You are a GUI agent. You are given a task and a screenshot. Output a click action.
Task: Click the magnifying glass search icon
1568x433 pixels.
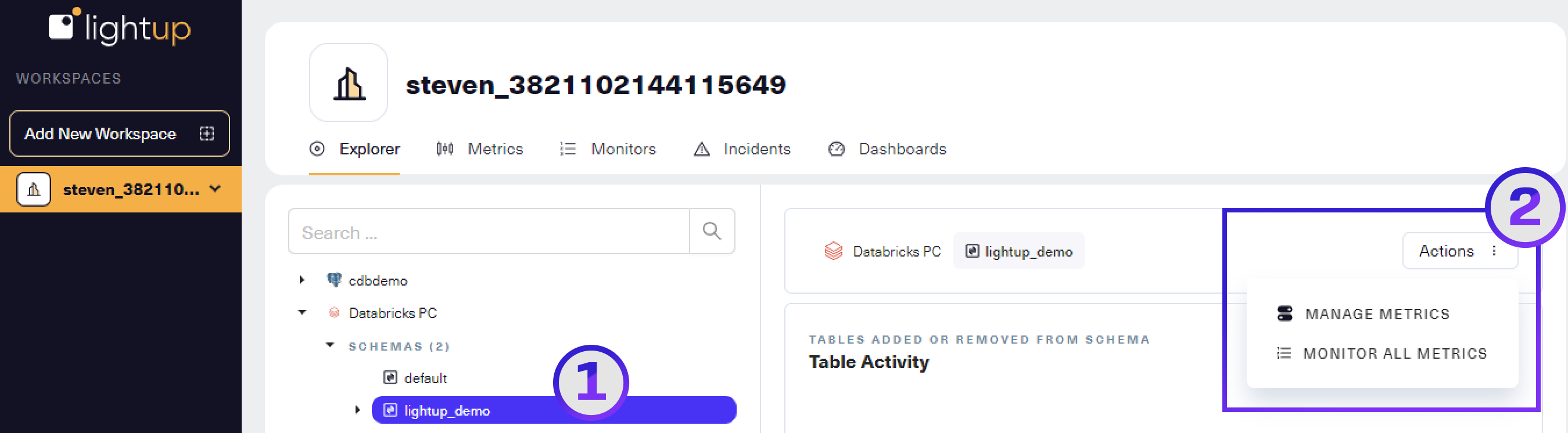tap(712, 231)
